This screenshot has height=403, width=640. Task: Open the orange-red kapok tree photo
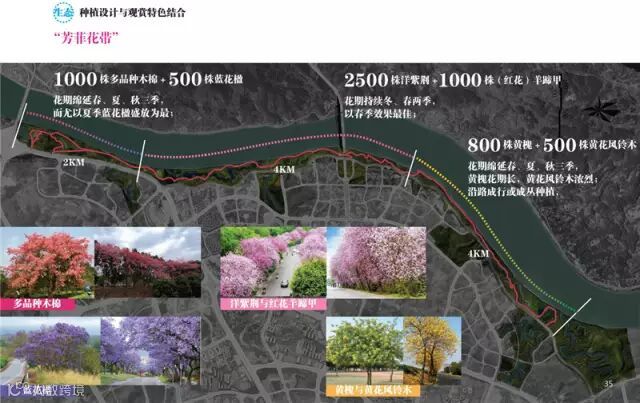(47, 263)
